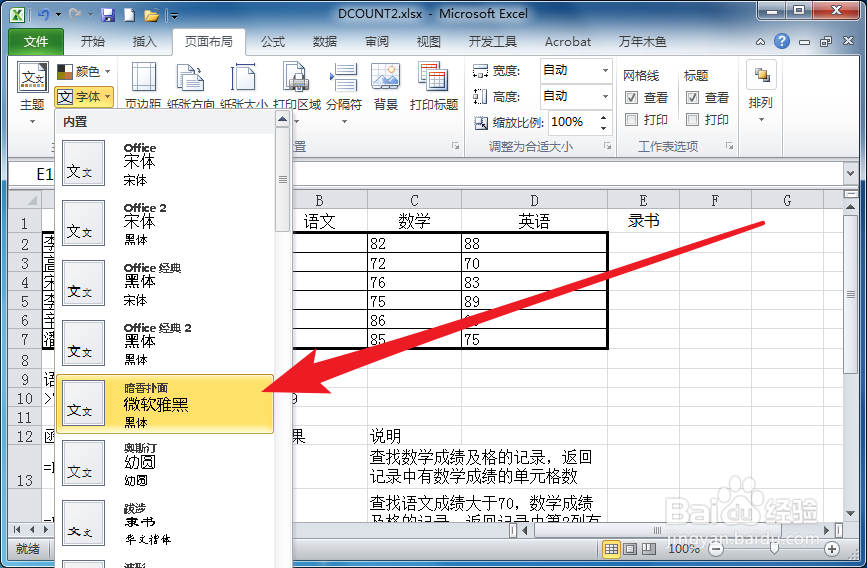Select the Office 宋体 font theme
Image resolution: width=867 pixels, height=568 pixels.
point(165,164)
